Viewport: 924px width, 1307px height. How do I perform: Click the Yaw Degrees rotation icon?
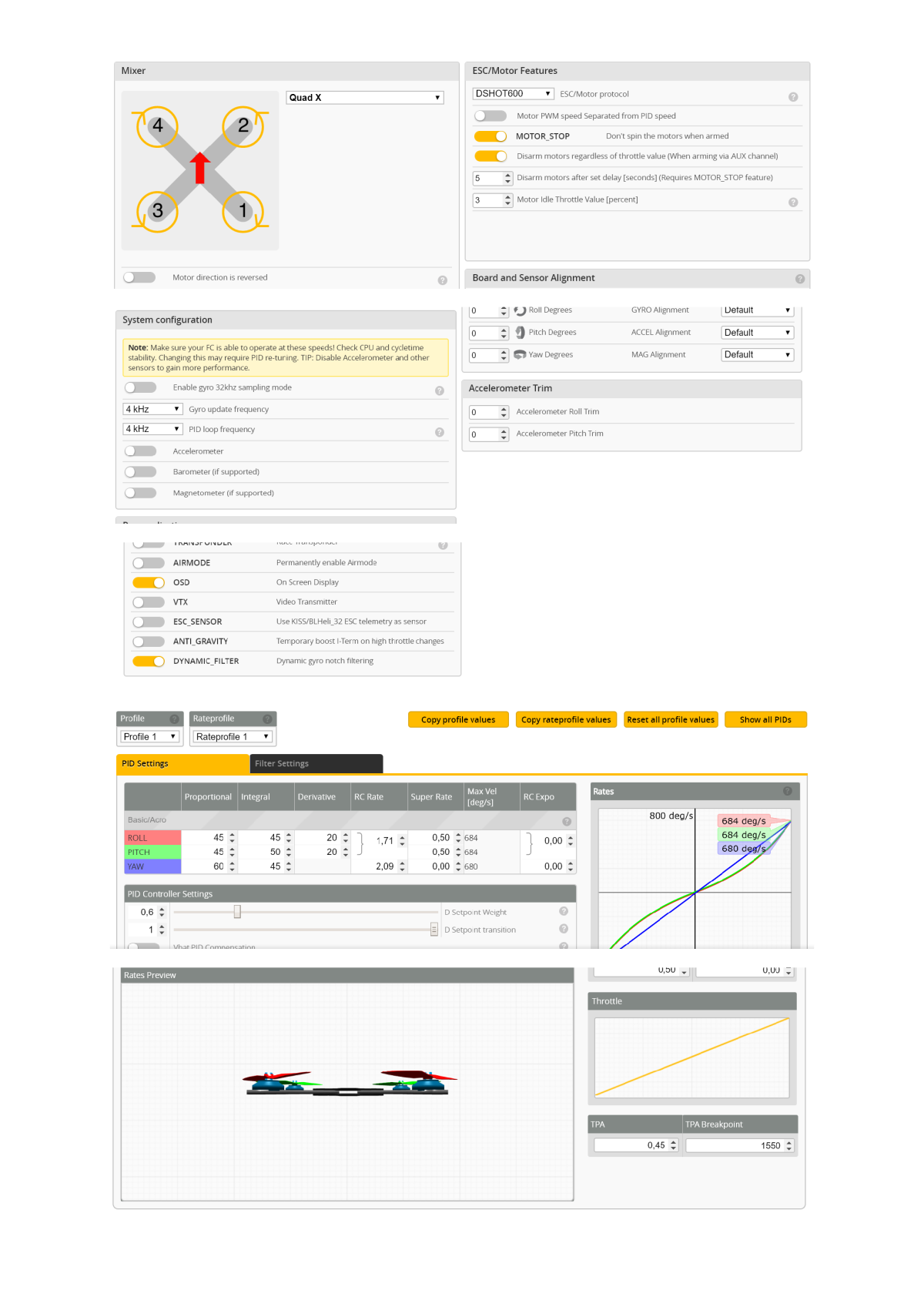(520, 355)
